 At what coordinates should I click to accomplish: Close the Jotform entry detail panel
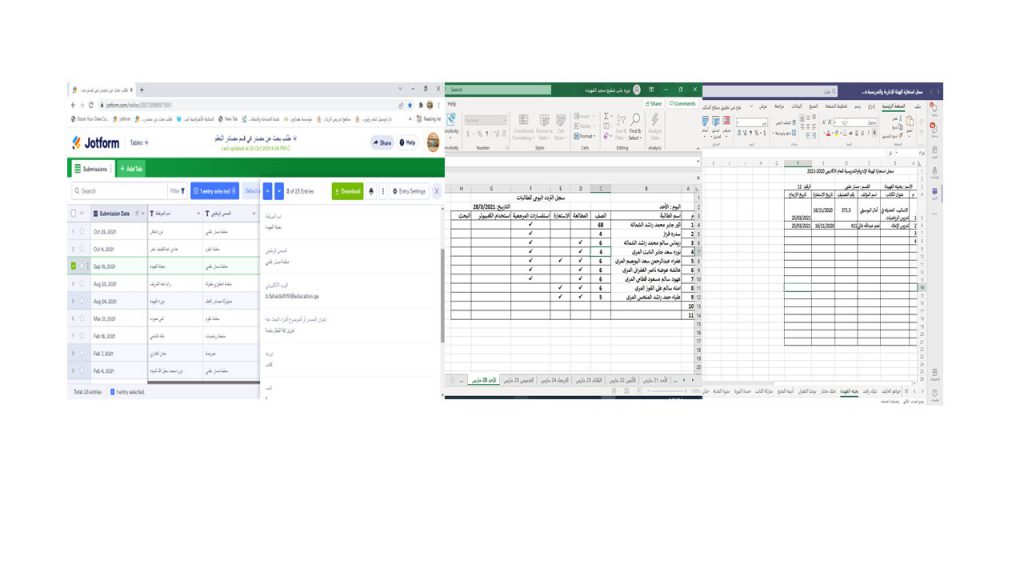[437, 191]
